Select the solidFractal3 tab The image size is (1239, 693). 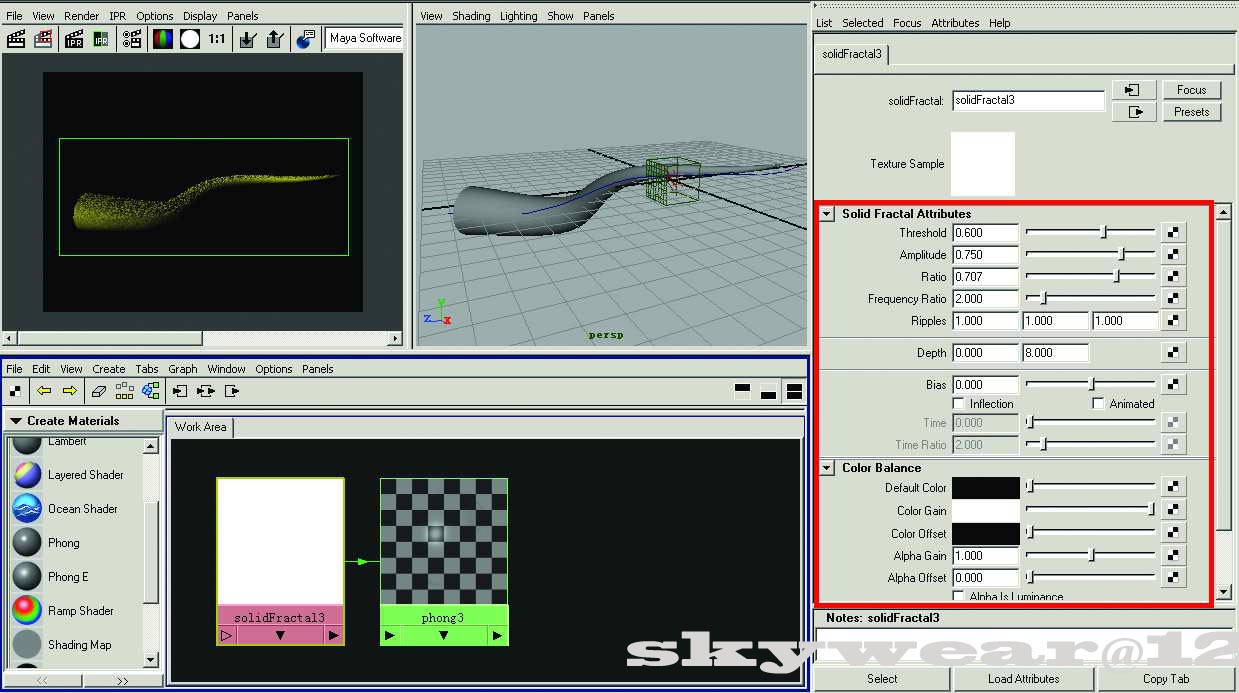click(852, 54)
